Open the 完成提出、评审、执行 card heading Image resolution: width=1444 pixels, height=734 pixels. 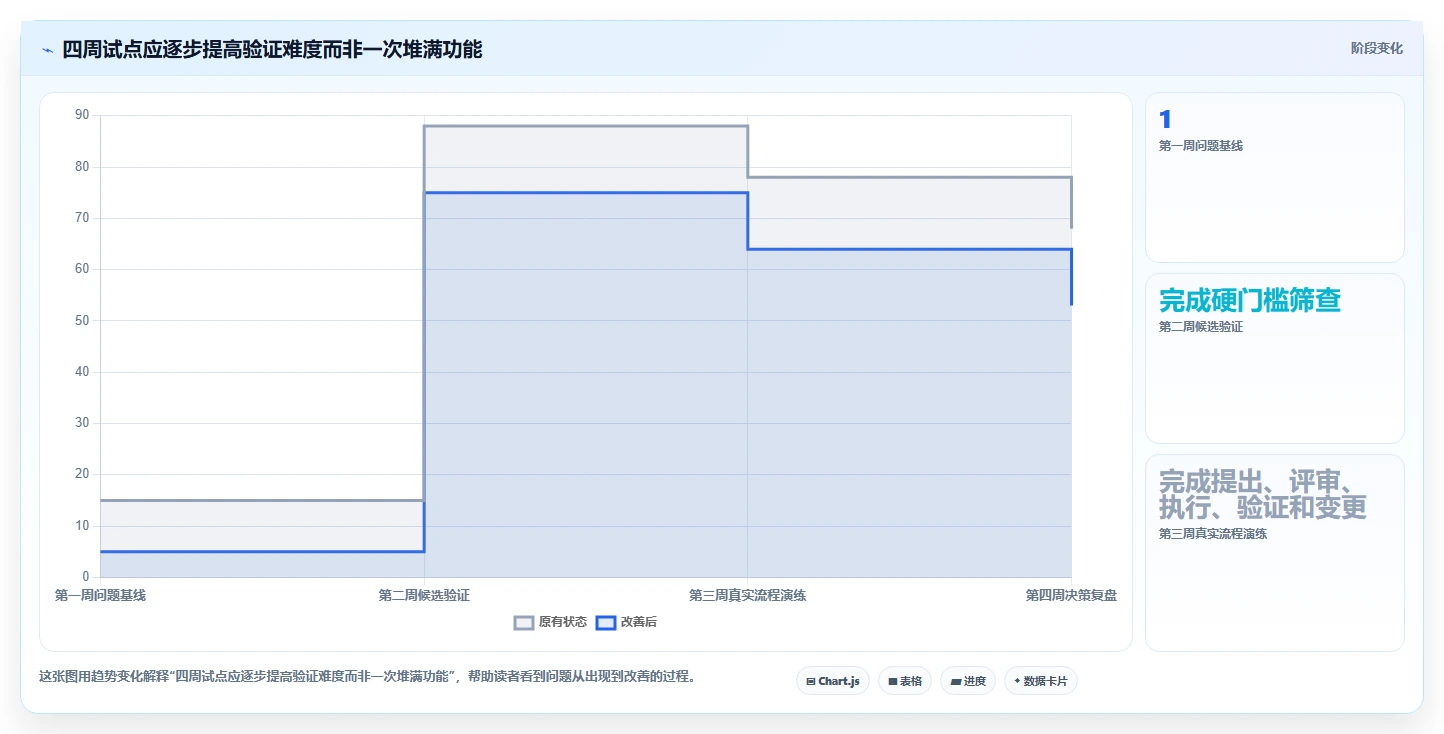click(1262, 494)
